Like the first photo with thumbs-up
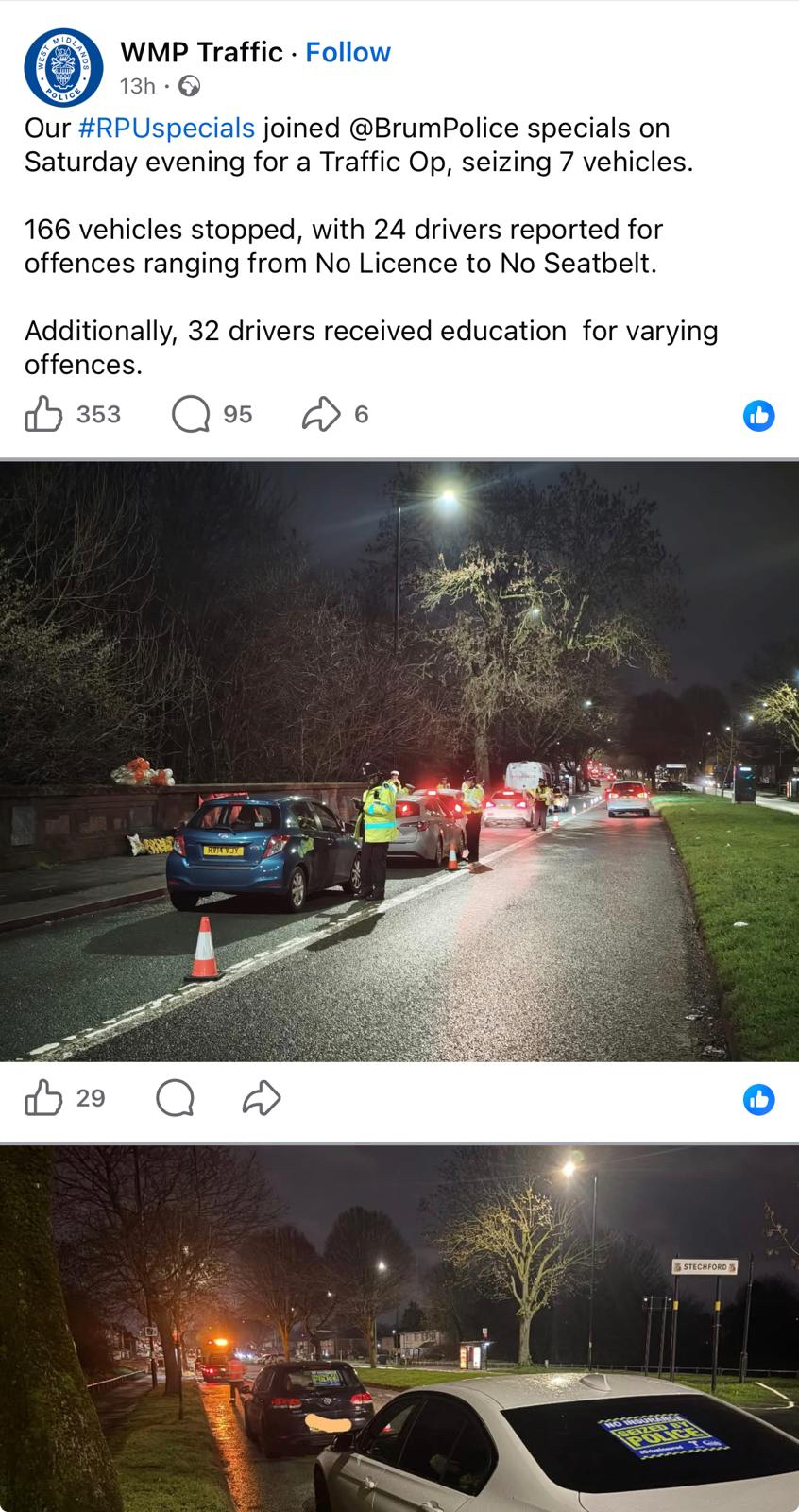Image resolution: width=799 pixels, height=1512 pixels. point(43,1098)
